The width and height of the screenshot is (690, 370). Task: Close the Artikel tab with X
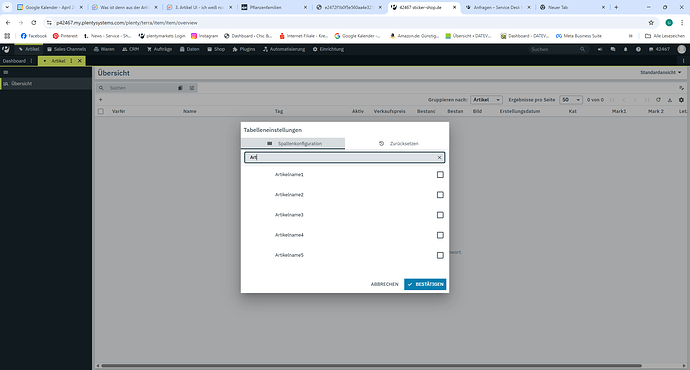click(x=80, y=61)
